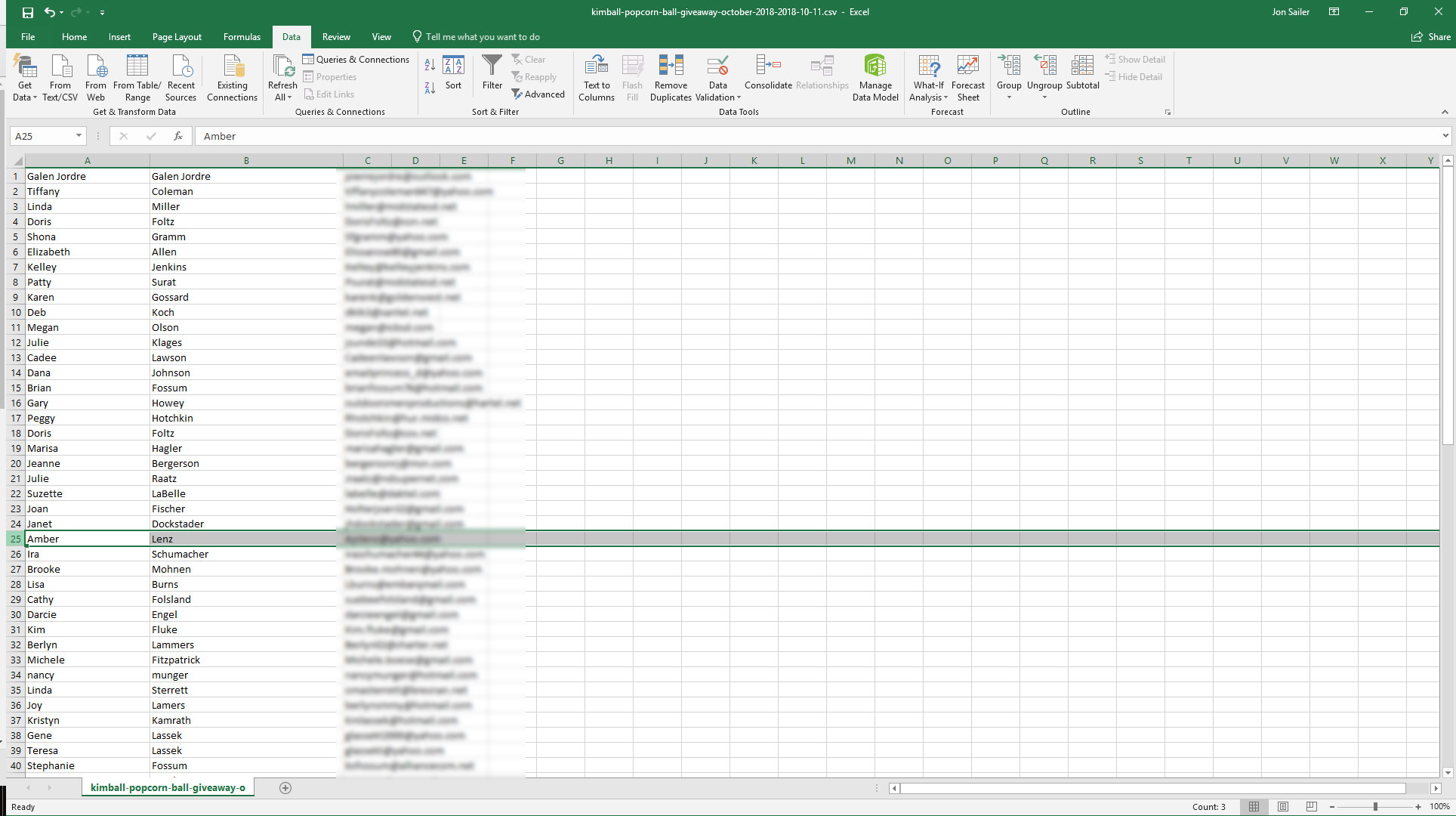Click Sort A to Z icon
Screen dimensions: 1456x816
click(430, 65)
